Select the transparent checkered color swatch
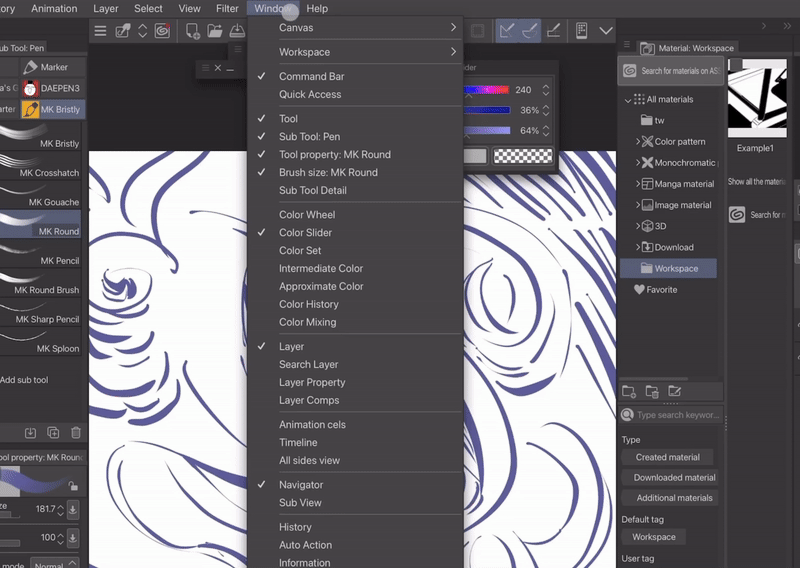 click(523, 156)
